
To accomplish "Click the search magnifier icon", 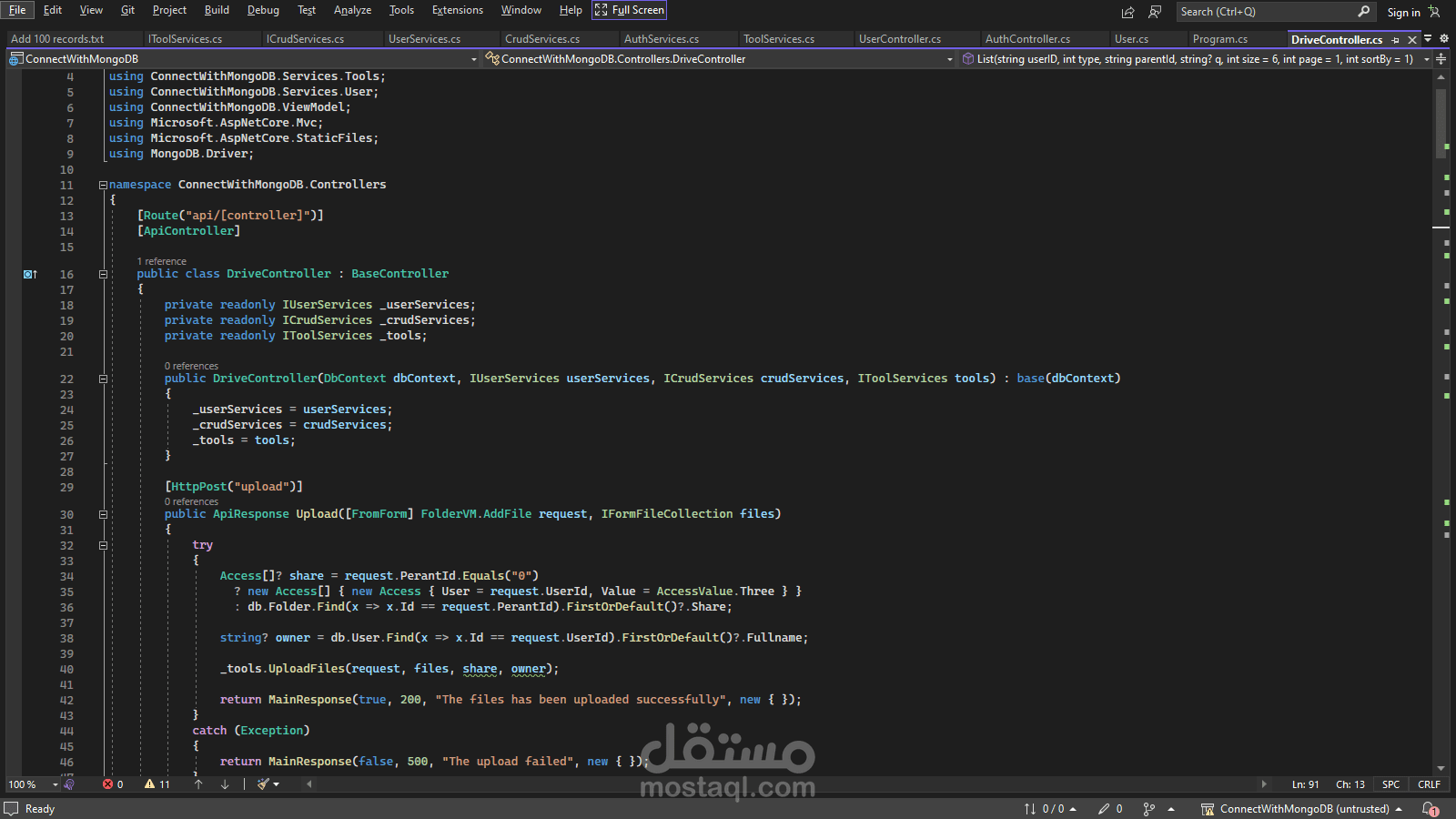I will pyautogui.click(x=1363, y=12).
